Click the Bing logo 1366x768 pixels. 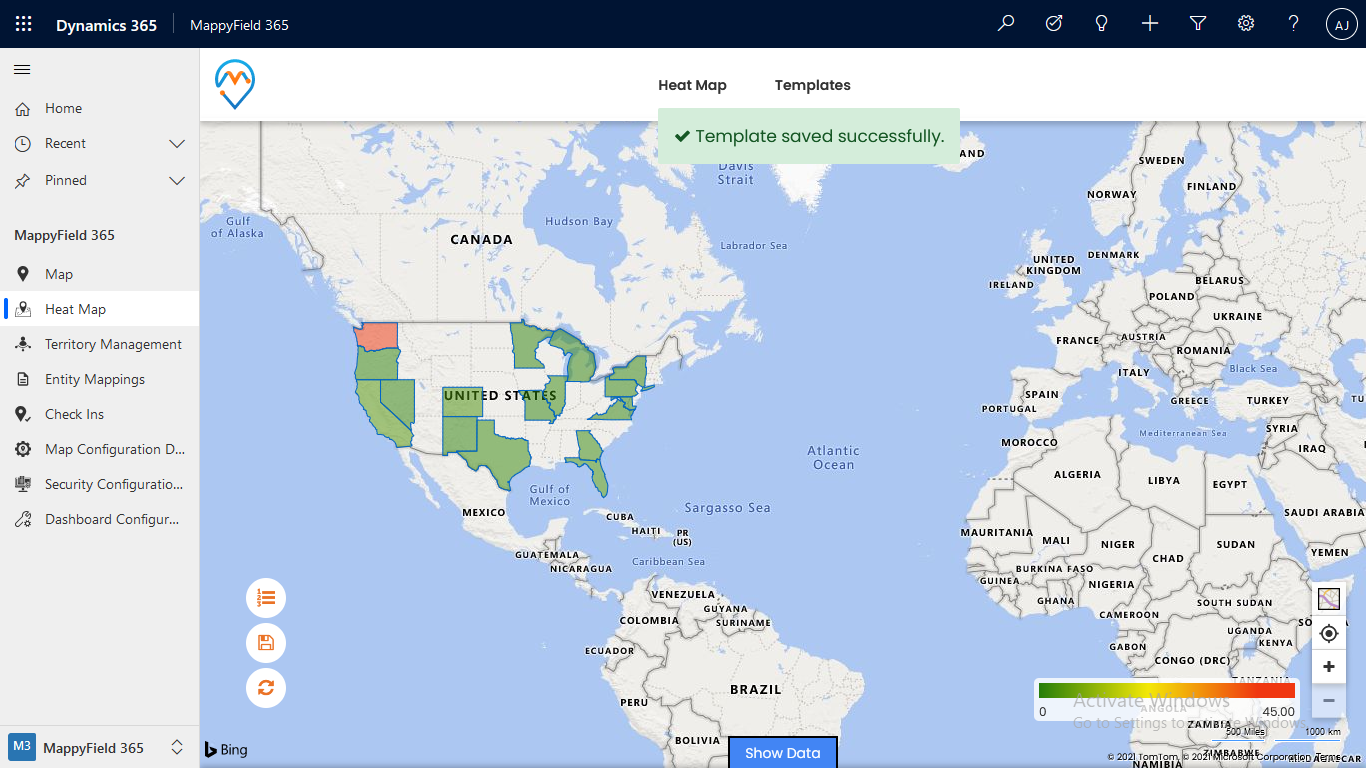tap(226, 750)
